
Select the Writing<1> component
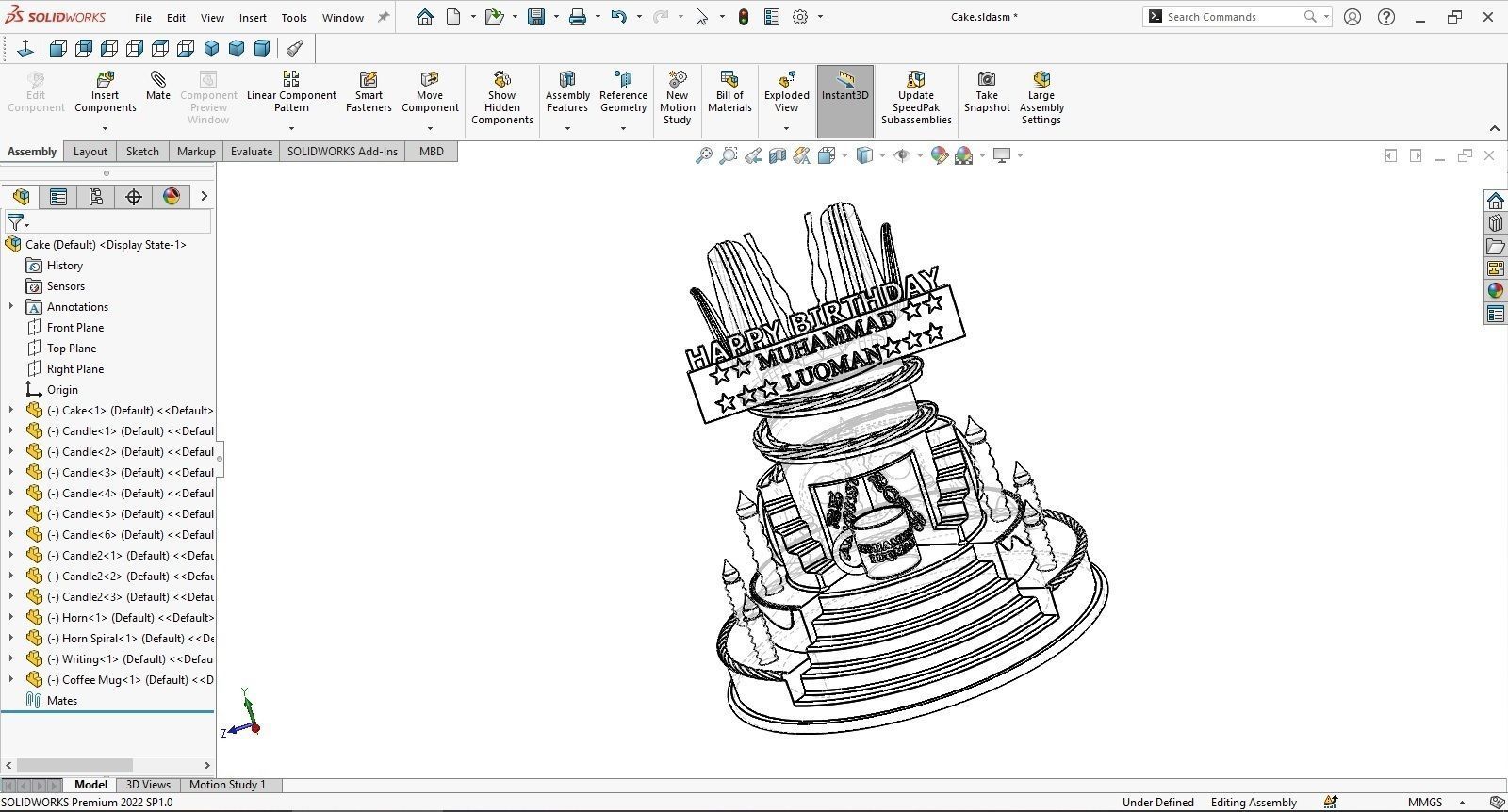[x=129, y=658]
